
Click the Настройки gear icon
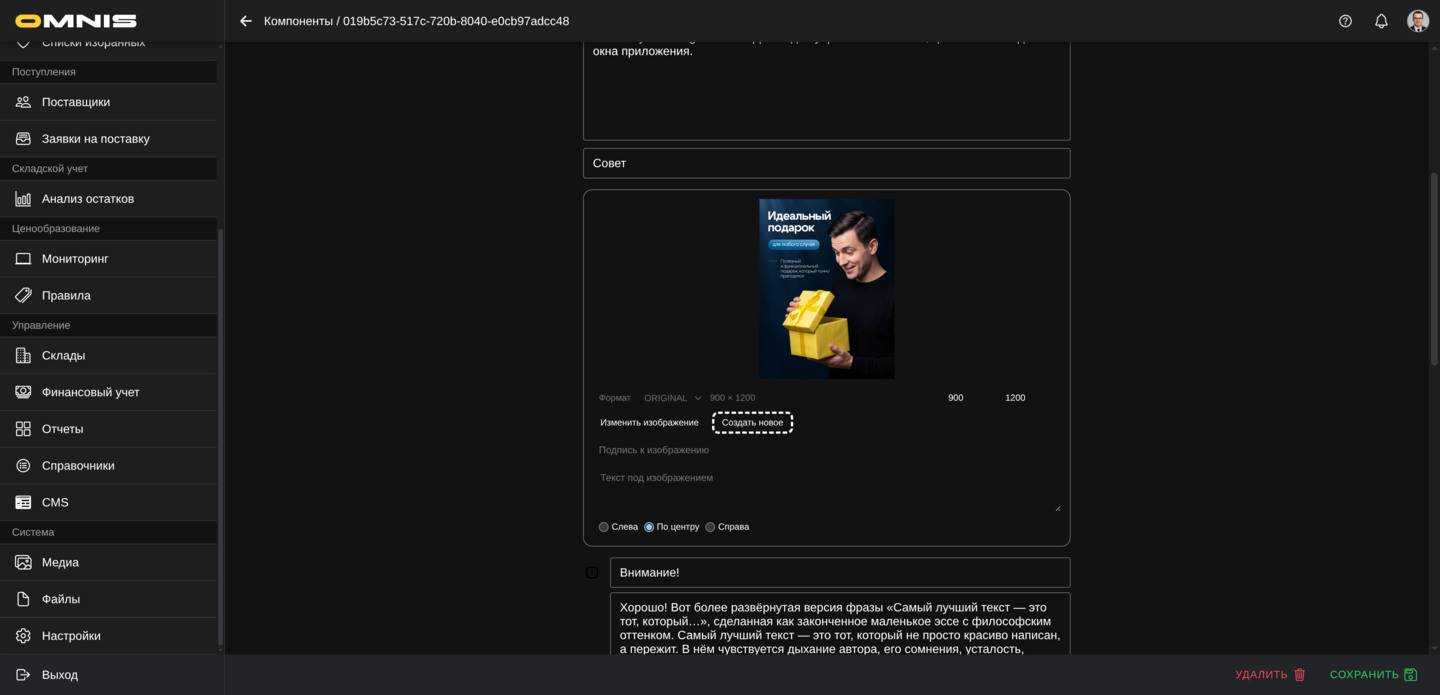click(x=23, y=636)
